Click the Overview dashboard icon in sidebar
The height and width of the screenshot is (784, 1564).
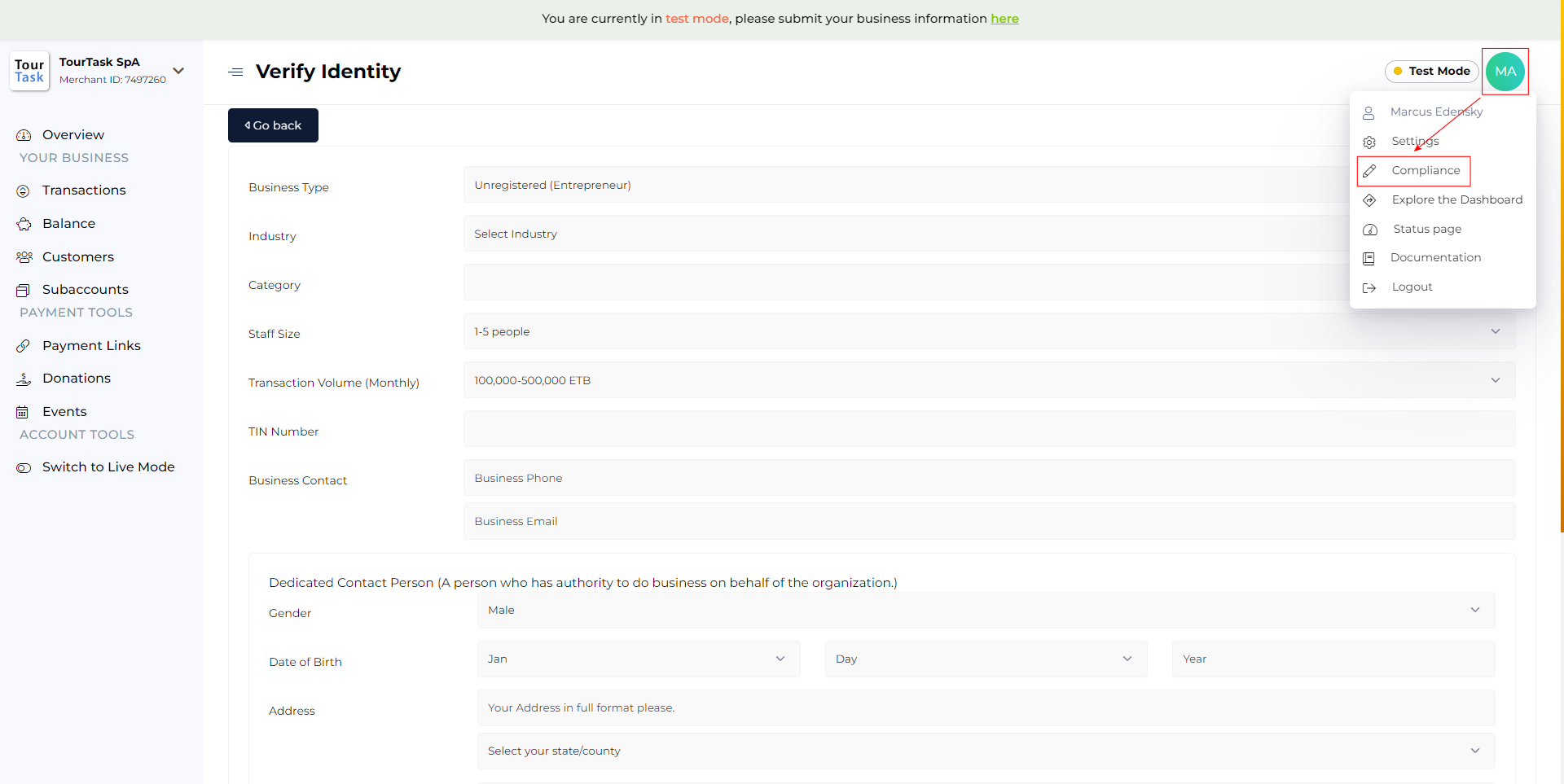24,135
